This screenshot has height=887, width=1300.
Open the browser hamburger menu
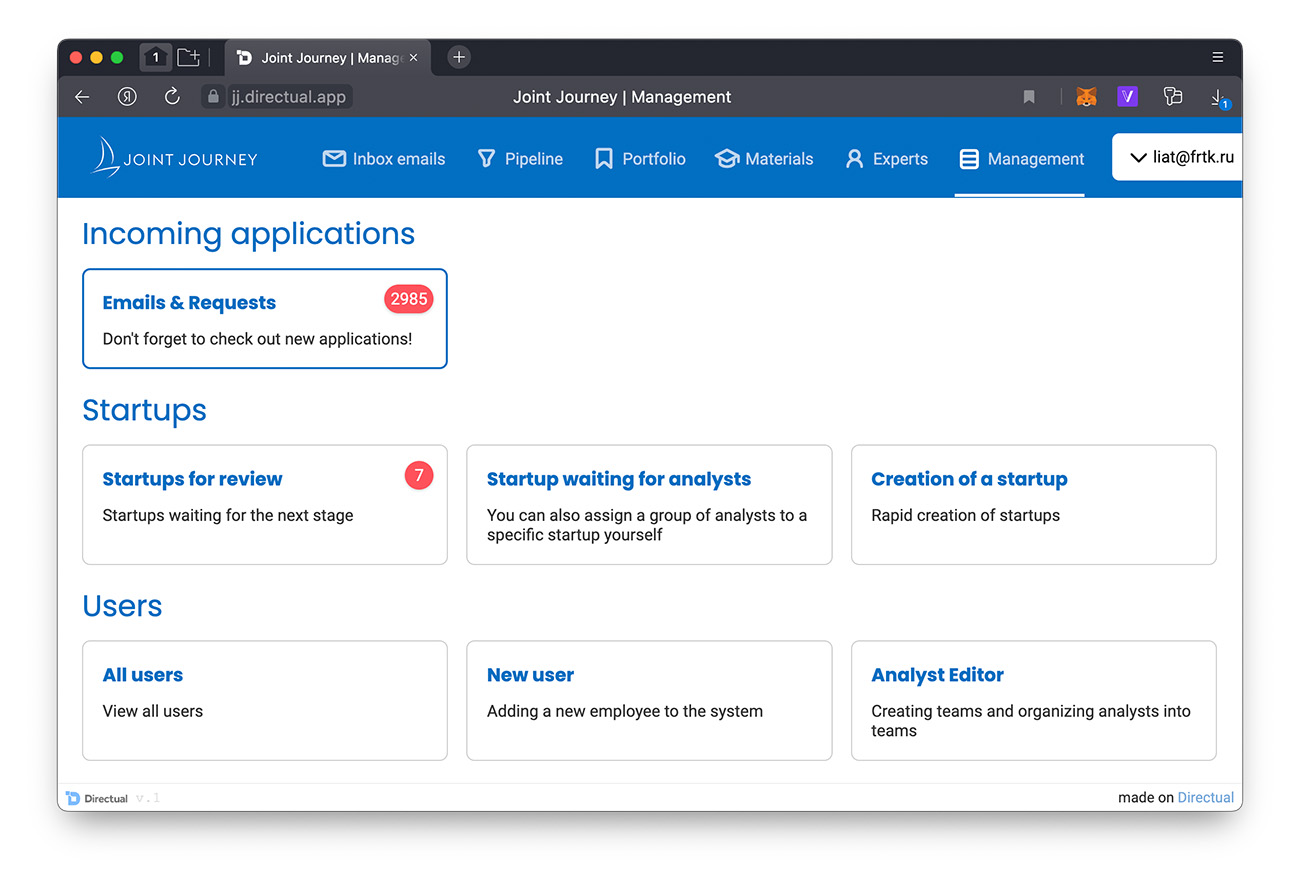click(1218, 57)
